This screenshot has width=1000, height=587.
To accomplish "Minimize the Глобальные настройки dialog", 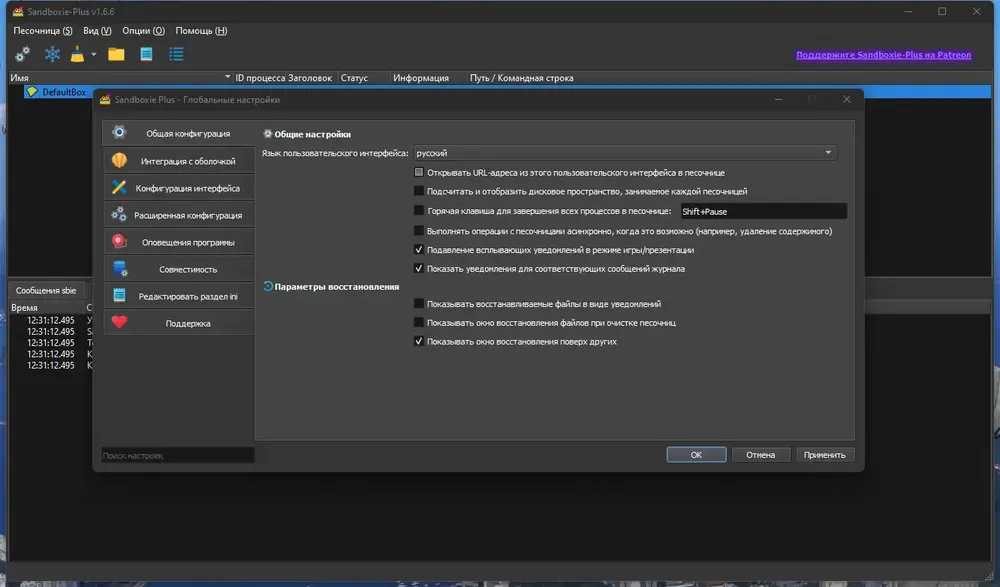I will 778,99.
